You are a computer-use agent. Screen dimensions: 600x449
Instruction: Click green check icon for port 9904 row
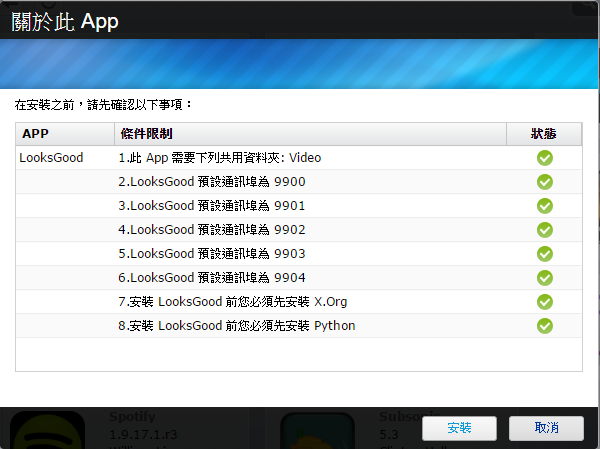[x=545, y=278]
